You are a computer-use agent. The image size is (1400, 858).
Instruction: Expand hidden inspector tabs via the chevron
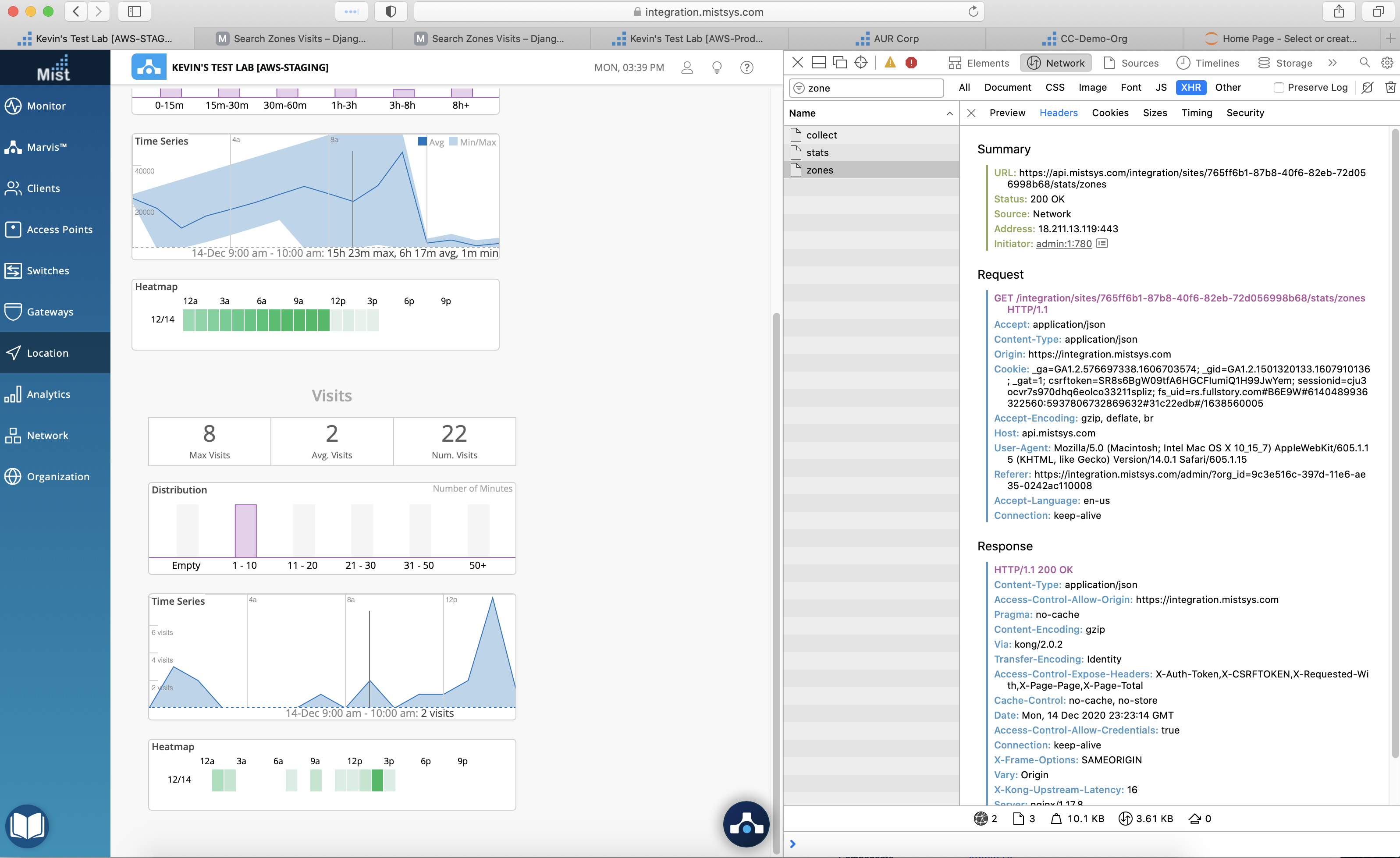(x=1332, y=63)
